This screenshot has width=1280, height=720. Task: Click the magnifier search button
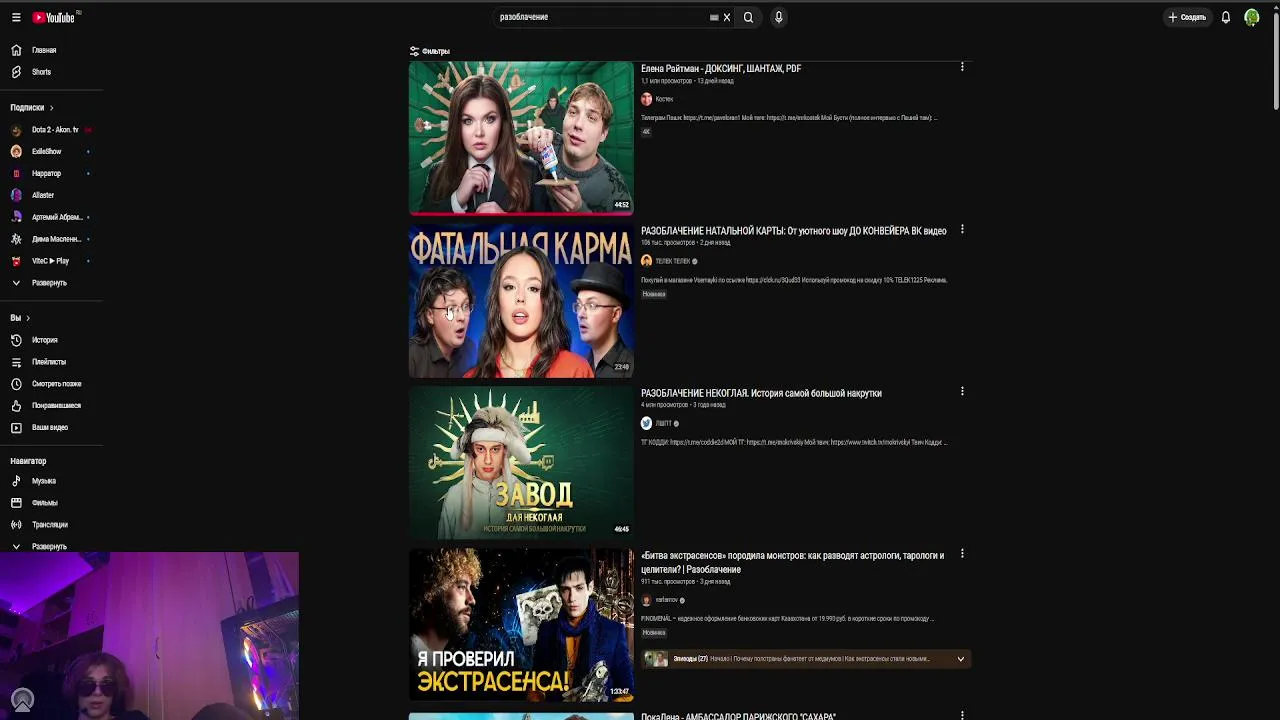point(748,17)
